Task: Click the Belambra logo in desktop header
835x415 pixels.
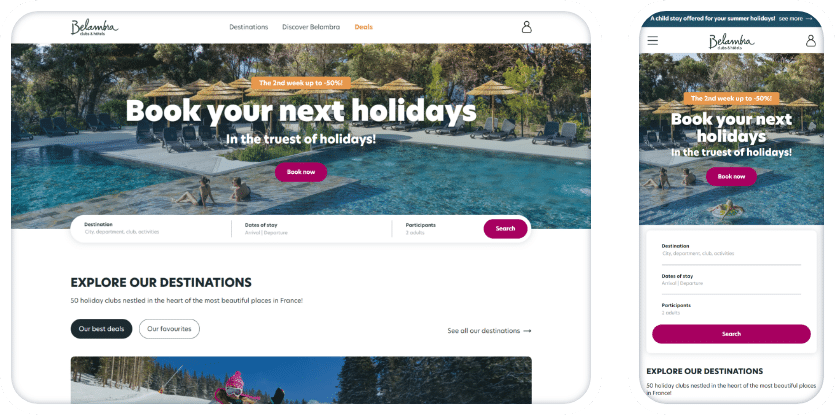Action: (x=94, y=27)
